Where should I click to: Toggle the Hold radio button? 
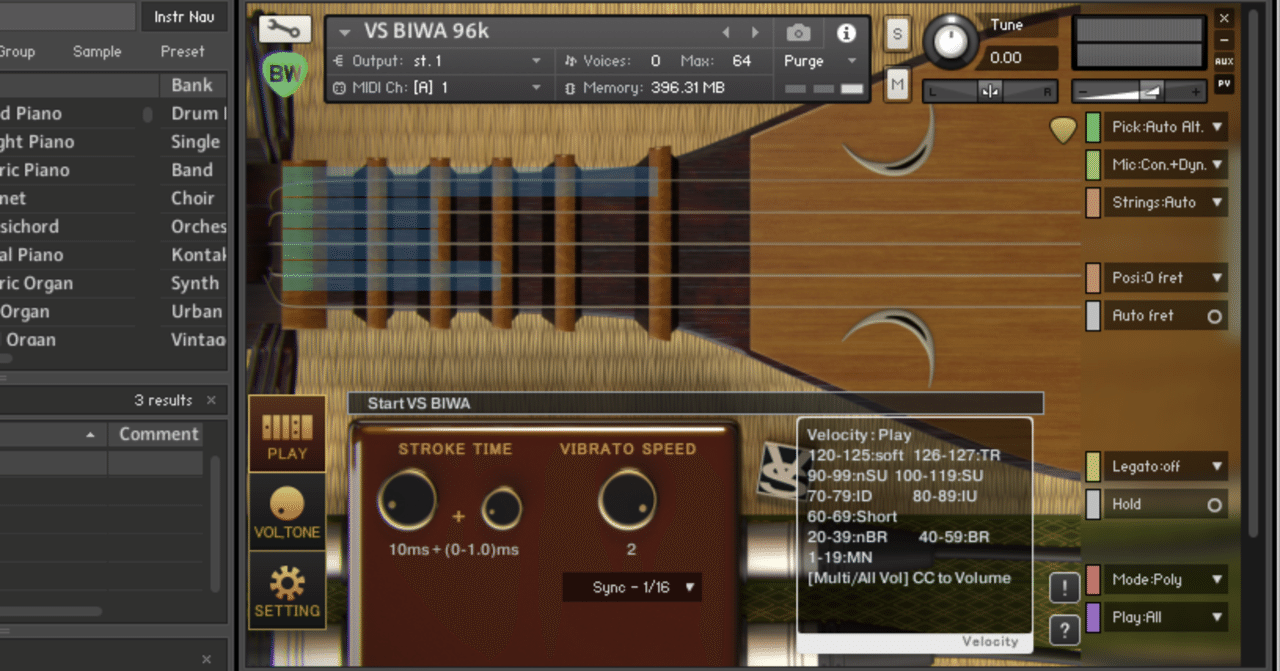click(1214, 505)
